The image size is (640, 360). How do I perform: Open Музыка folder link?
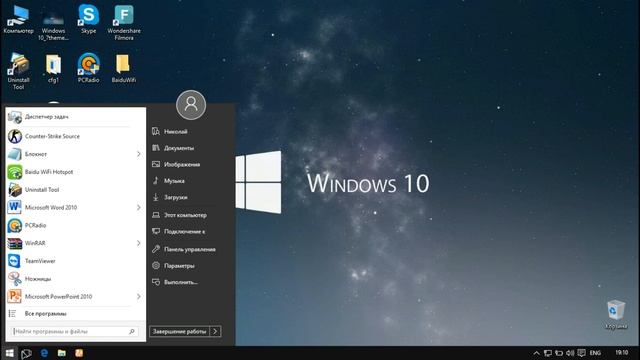point(168,181)
